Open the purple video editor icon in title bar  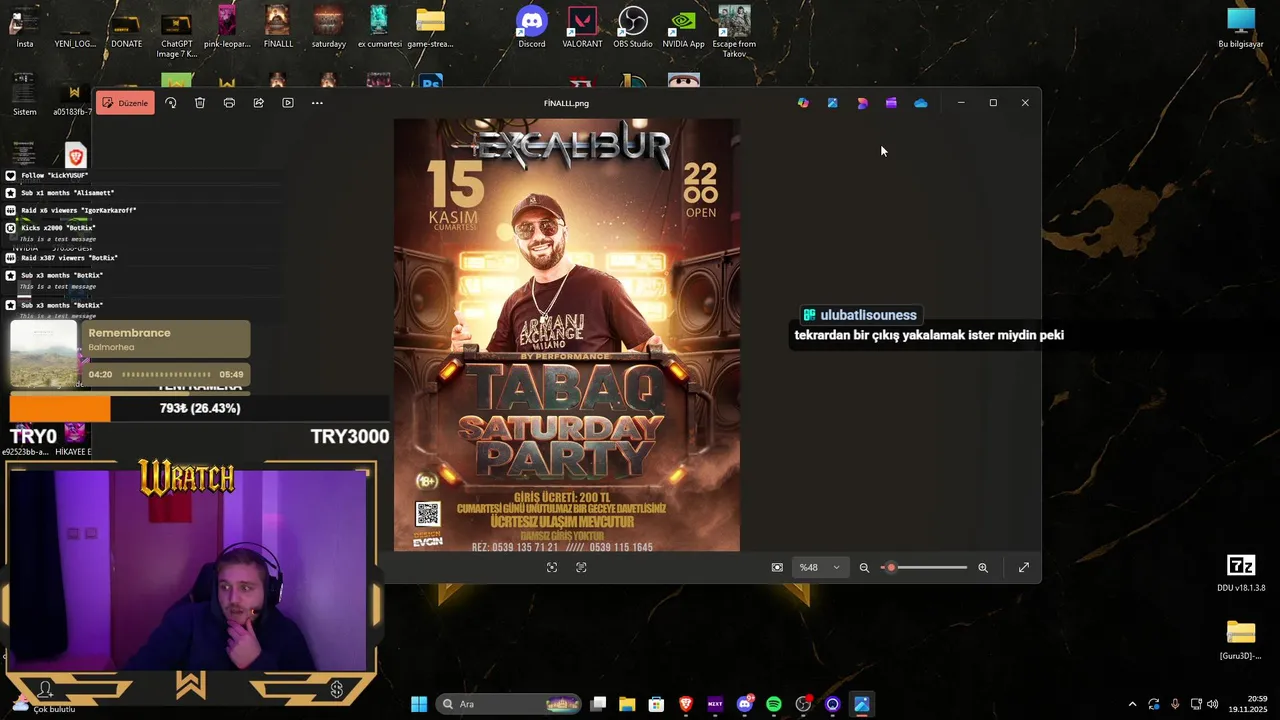891,103
